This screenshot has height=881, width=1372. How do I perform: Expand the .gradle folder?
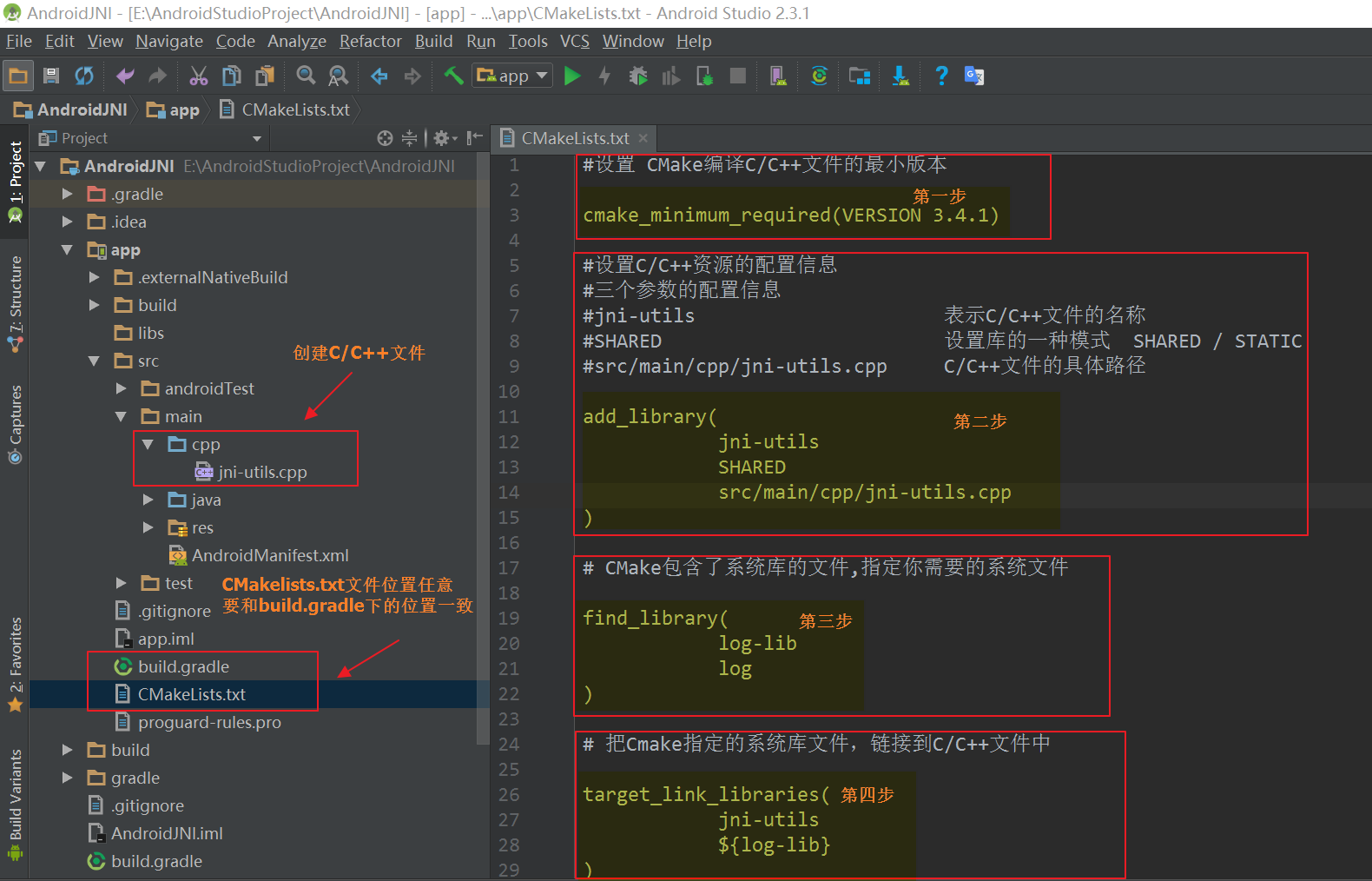[x=67, y=194]
